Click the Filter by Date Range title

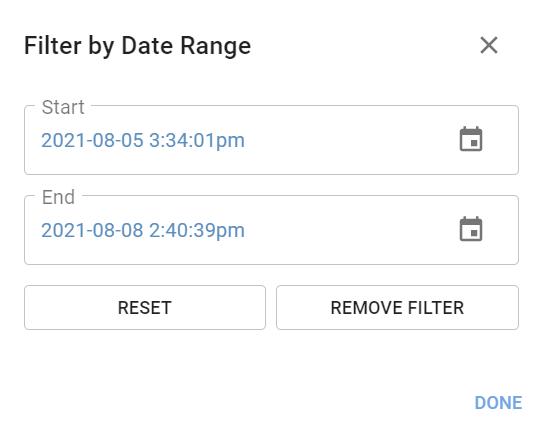point(137,46)
